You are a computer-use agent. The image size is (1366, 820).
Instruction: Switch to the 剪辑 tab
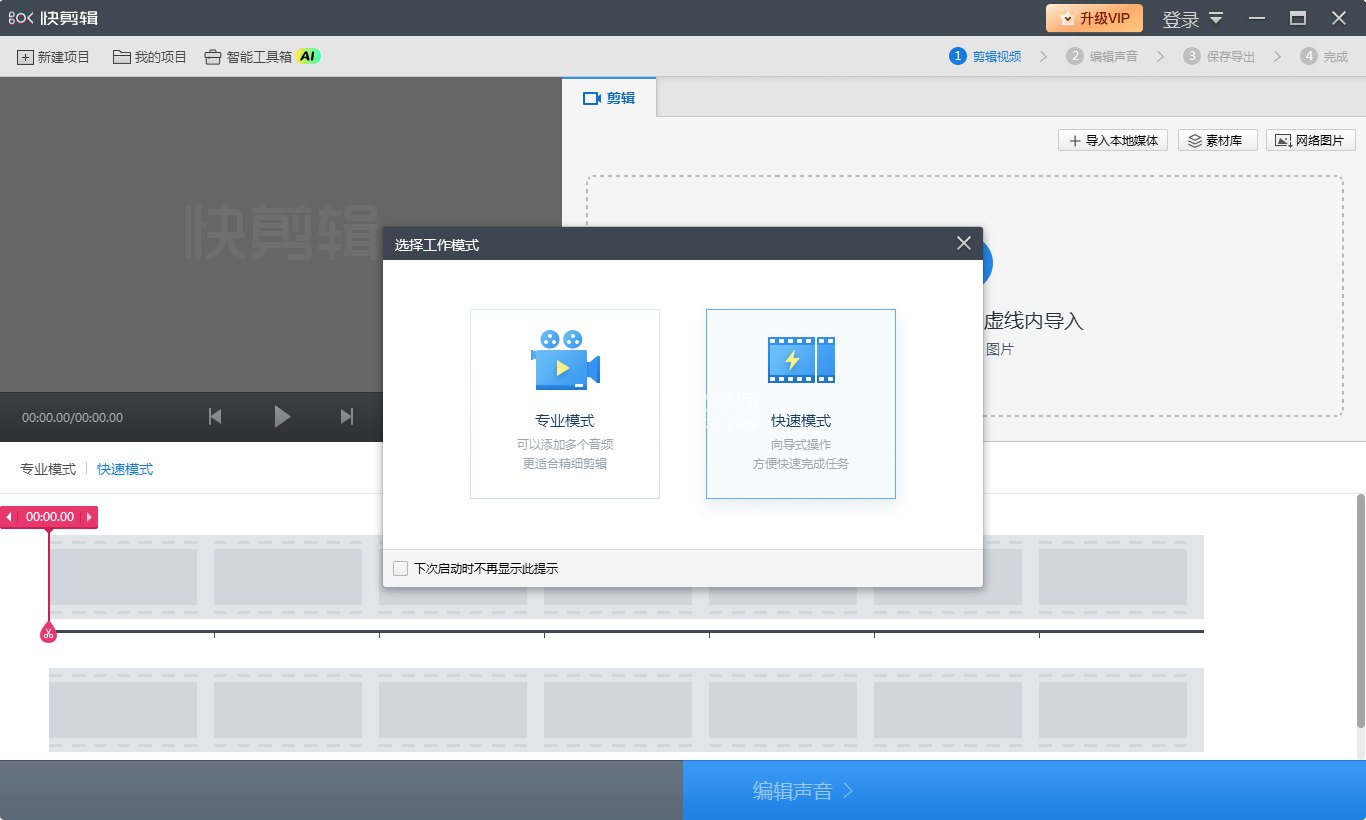(x=609, y=98)
